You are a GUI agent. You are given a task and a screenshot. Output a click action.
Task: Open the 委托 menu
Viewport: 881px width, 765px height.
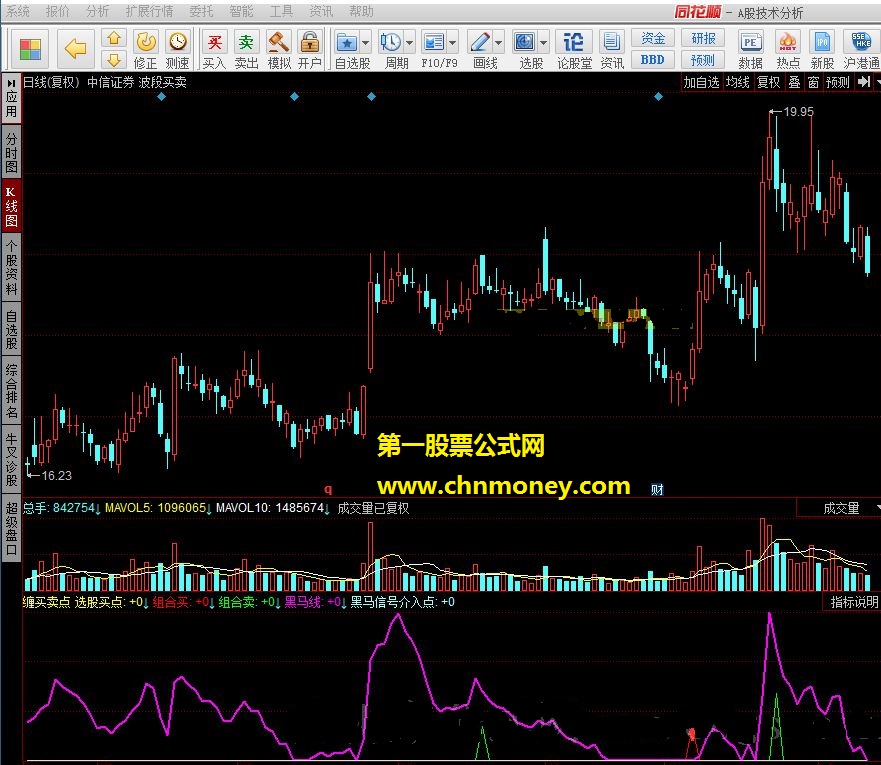(201, 11)
